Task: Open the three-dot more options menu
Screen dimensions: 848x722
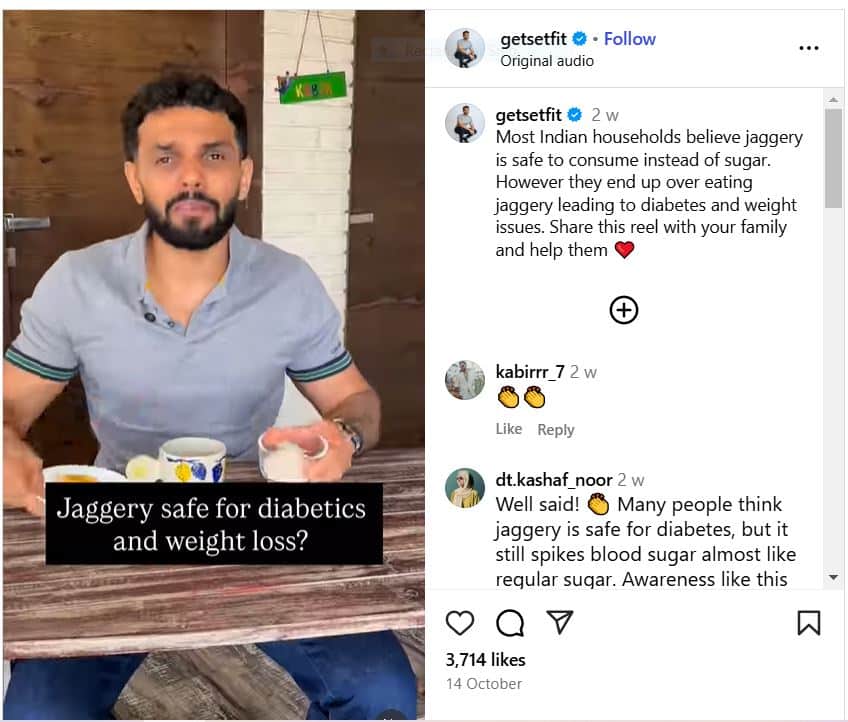Action: pos(809,48)
